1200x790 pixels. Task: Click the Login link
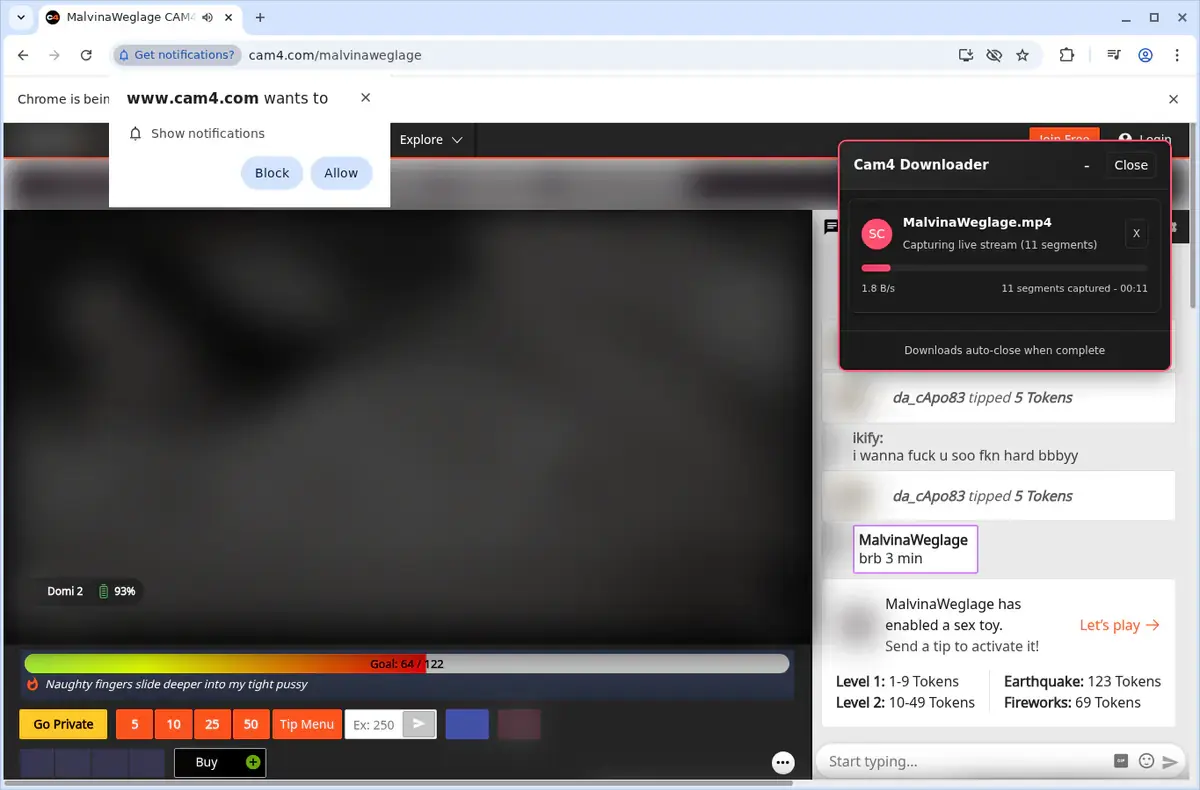(1145, 140)
